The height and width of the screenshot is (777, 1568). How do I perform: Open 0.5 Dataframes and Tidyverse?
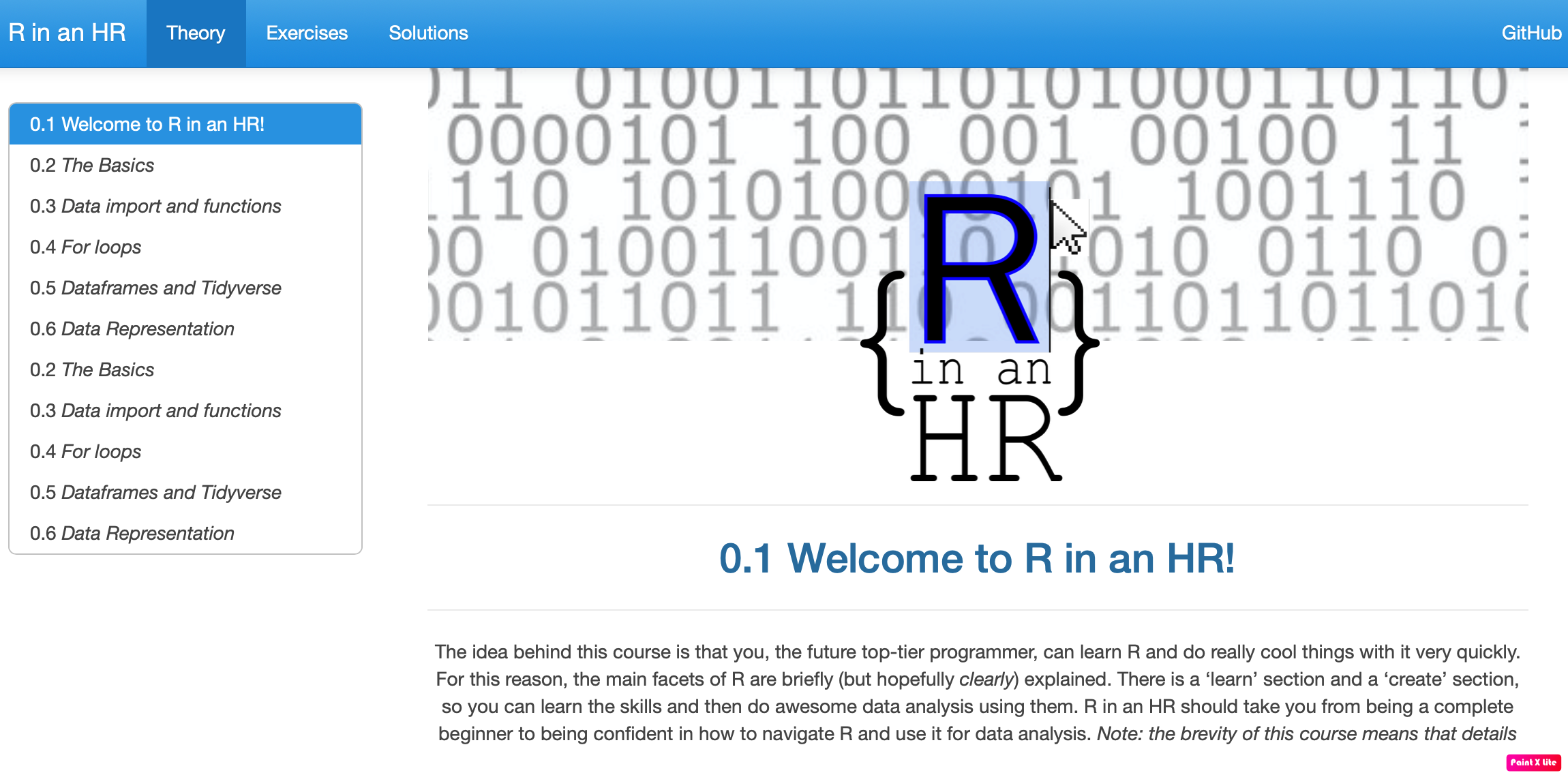pos(155,288)
